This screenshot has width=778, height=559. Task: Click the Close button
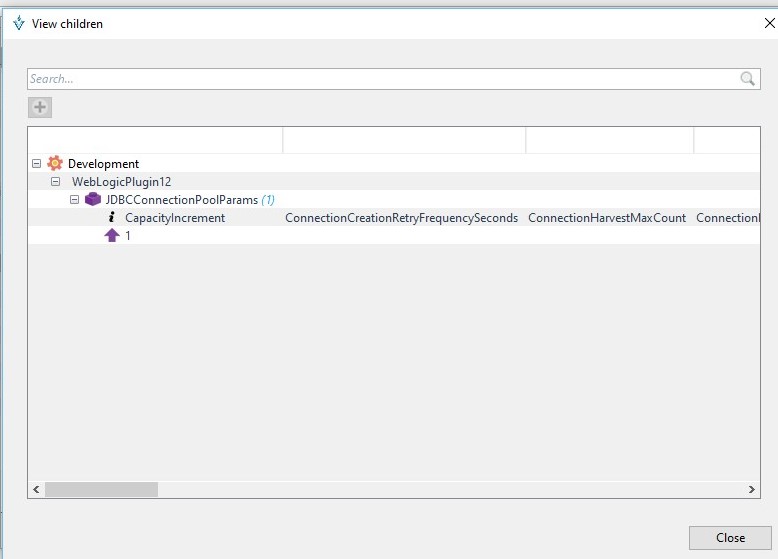tap(730, 538)
